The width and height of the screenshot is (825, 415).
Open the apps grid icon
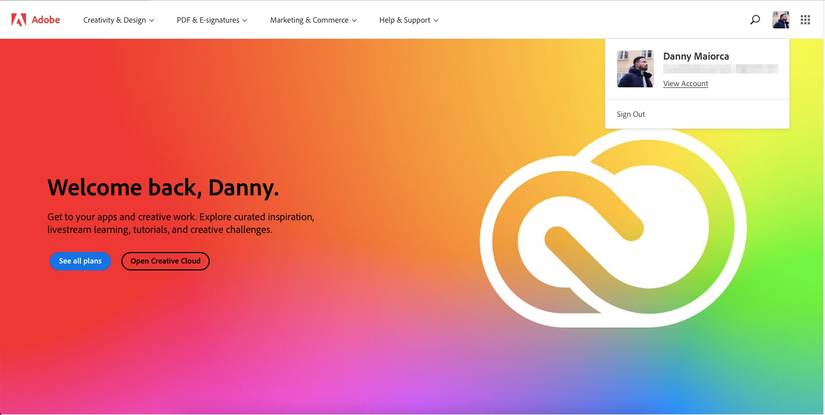click(x=805, y=20)
